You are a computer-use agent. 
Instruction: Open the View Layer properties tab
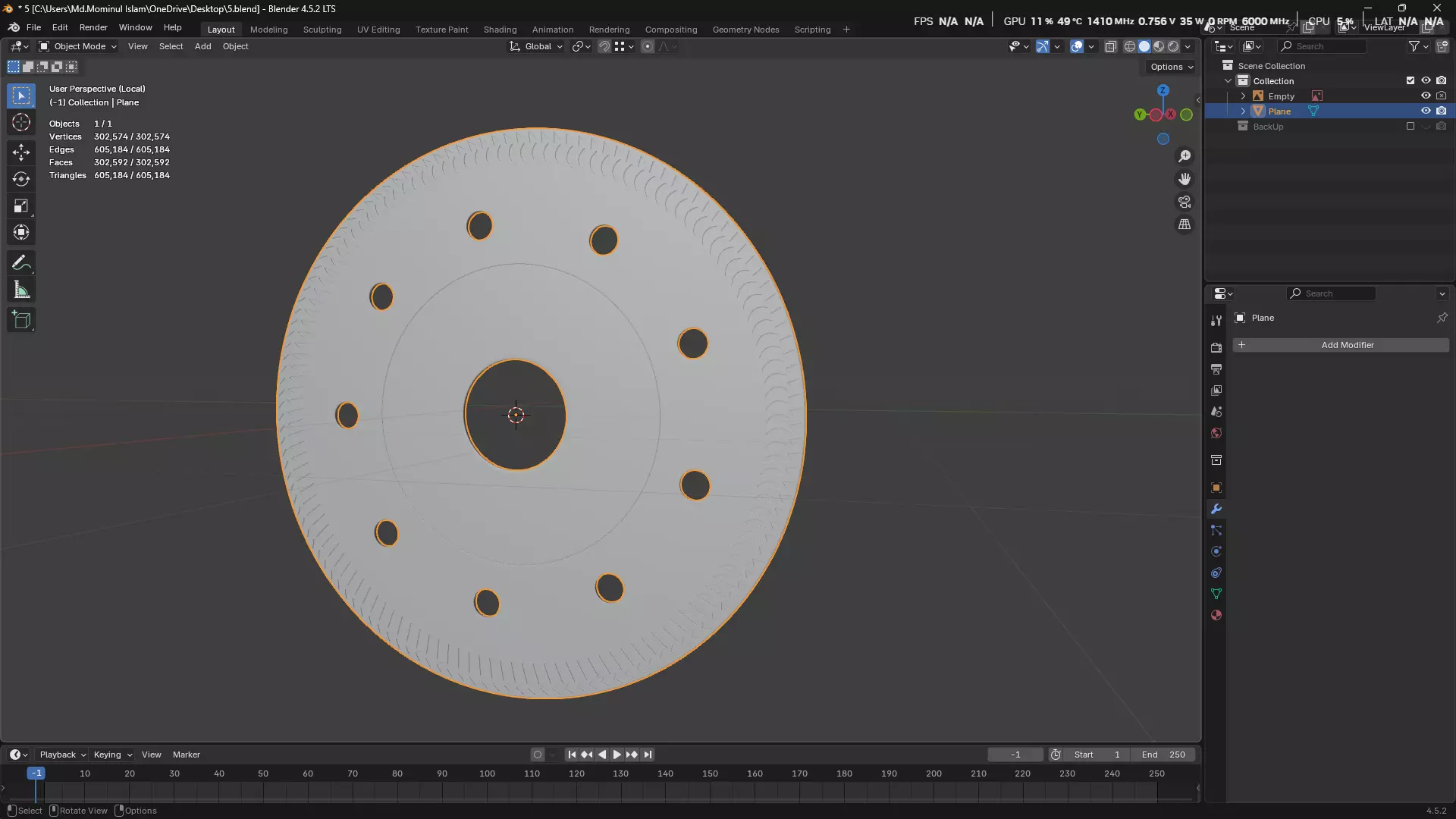[1216, 391]
